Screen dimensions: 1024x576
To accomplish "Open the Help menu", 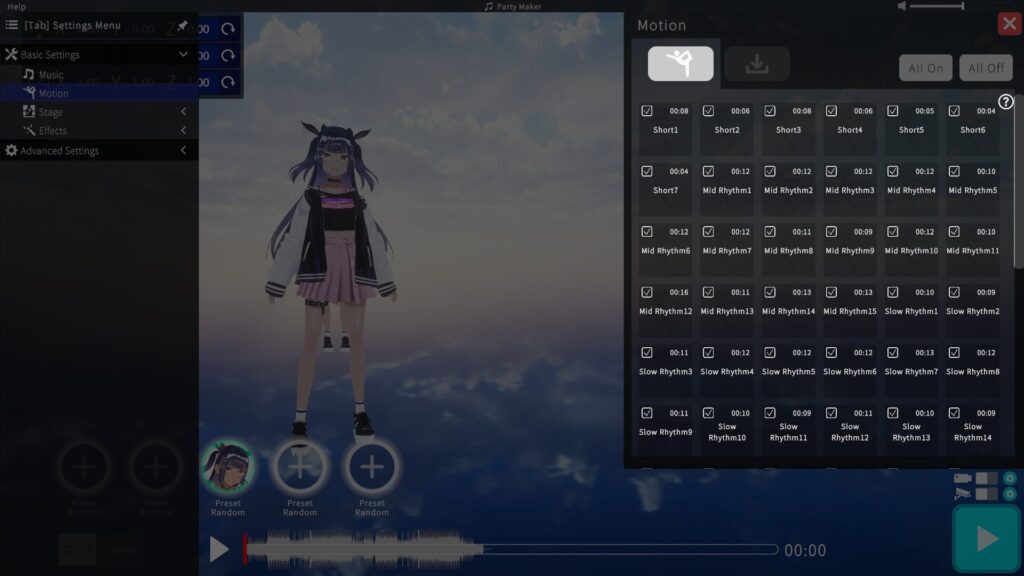I will click(16, 7).
